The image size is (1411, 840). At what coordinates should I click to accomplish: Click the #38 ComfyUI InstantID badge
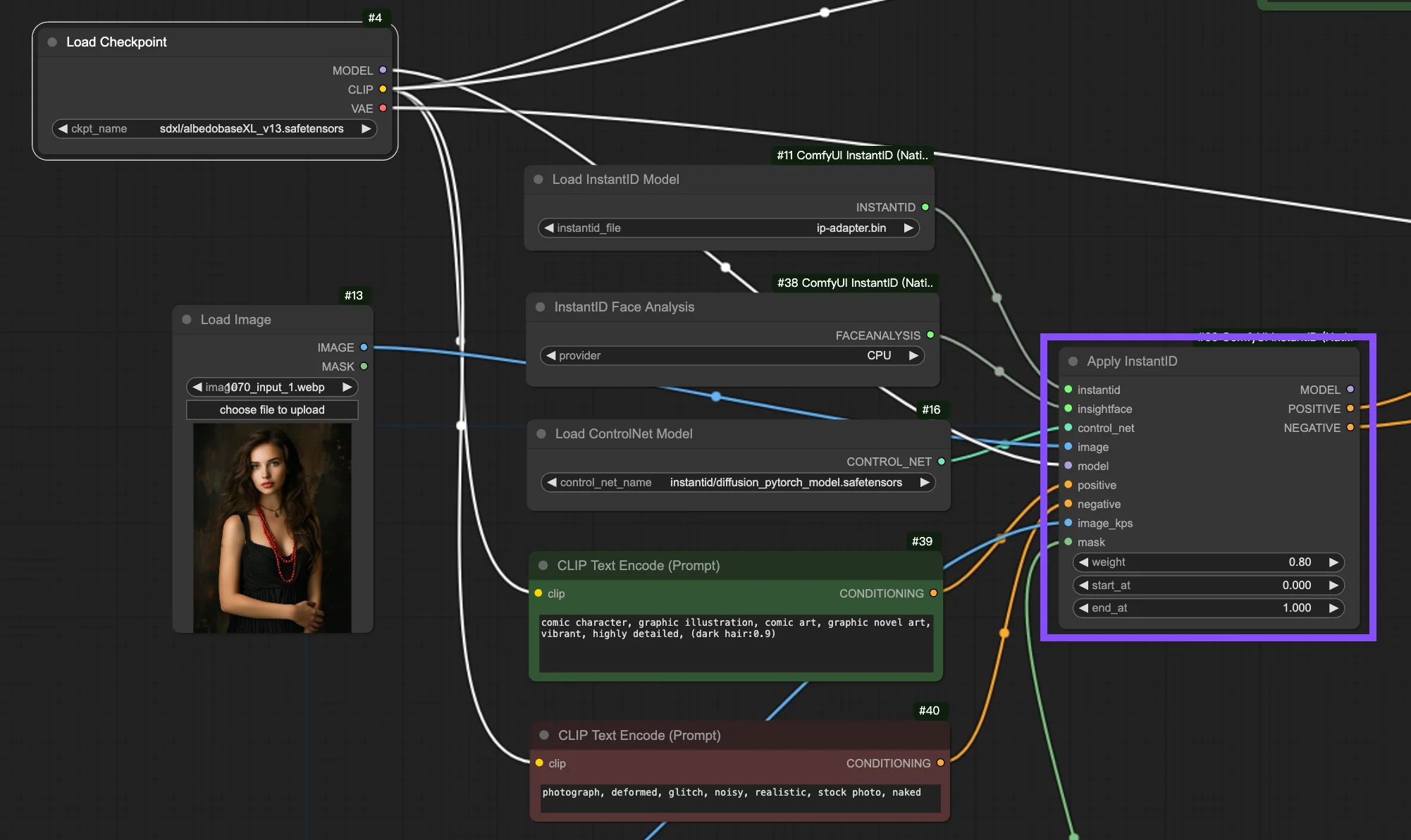856,283
